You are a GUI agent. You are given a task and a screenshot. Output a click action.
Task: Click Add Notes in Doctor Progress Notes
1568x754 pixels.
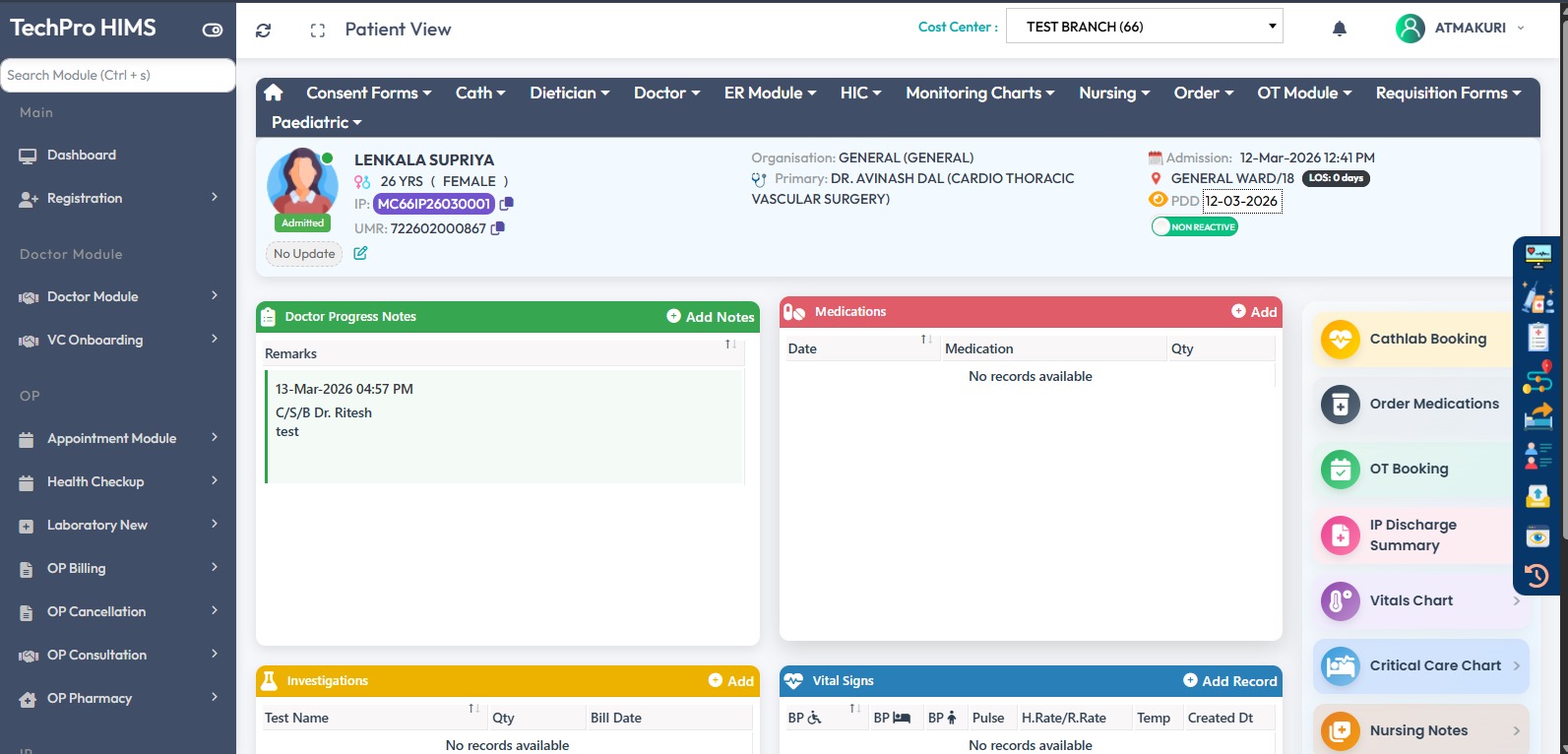[x=710, y=317]
